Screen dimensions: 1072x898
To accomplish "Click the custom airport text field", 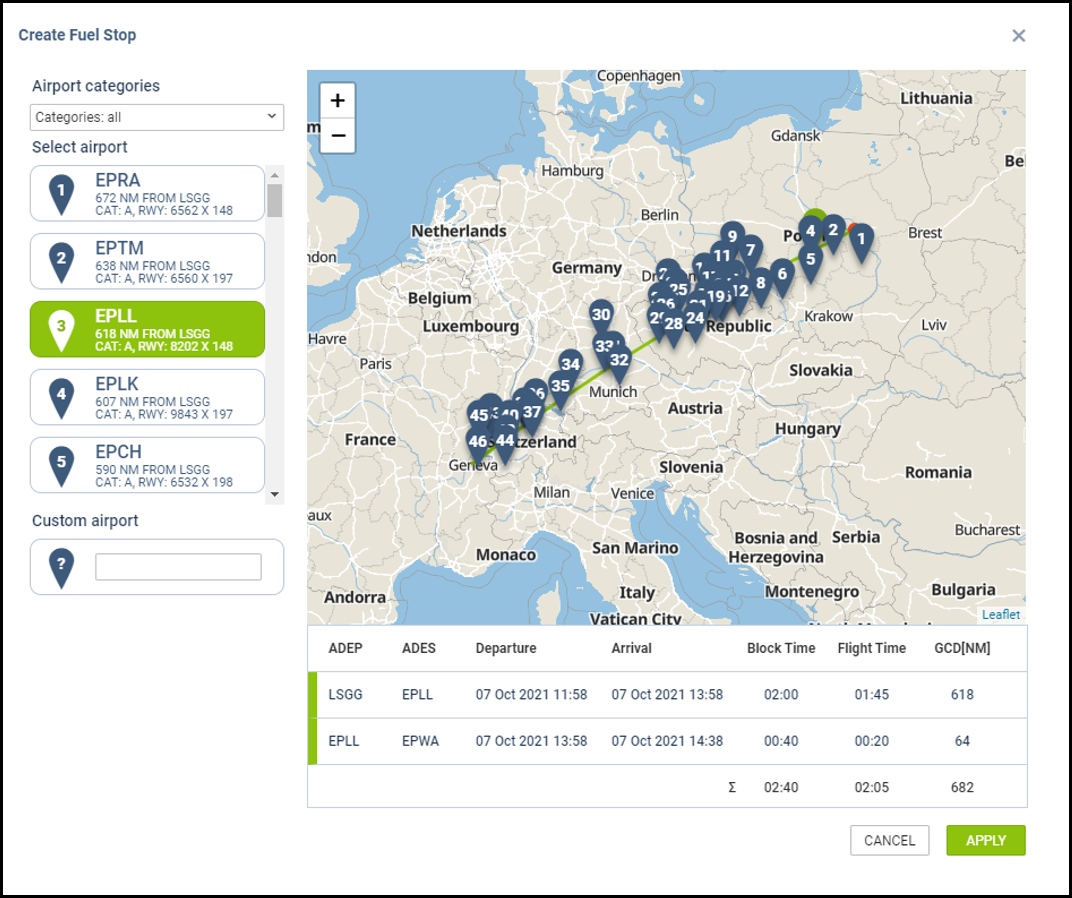I will 178,567.
